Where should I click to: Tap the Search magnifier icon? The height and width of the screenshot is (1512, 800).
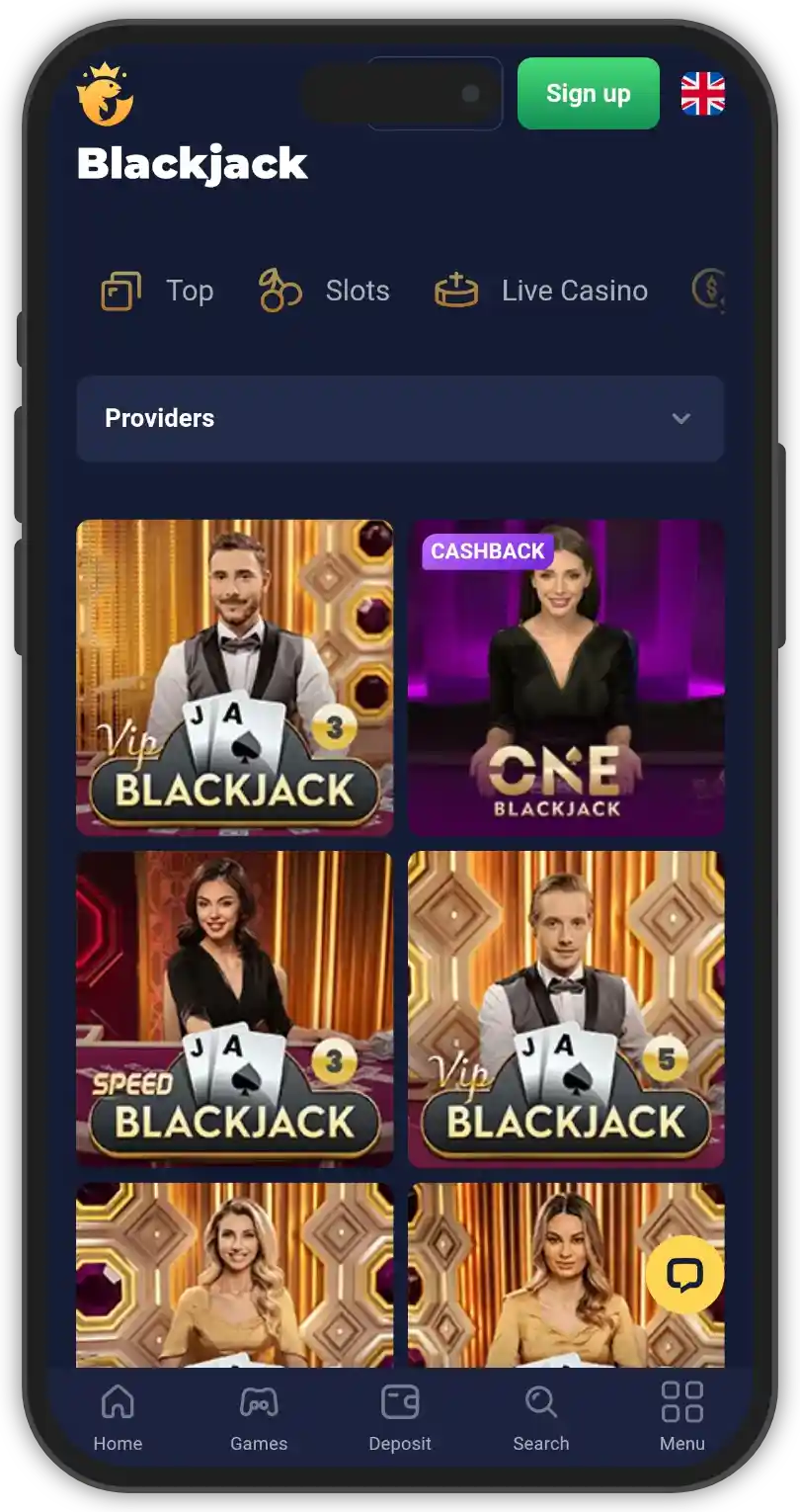(x=541, y=1402)
